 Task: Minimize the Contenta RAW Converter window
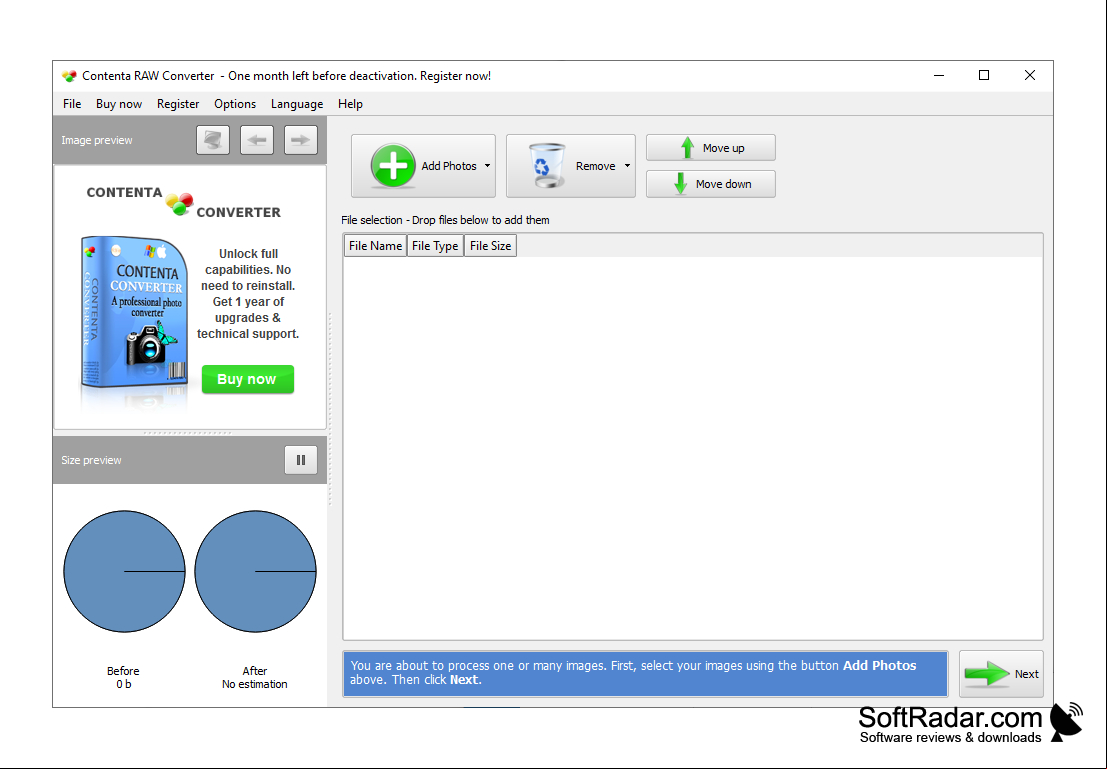(x=939, y=76)
